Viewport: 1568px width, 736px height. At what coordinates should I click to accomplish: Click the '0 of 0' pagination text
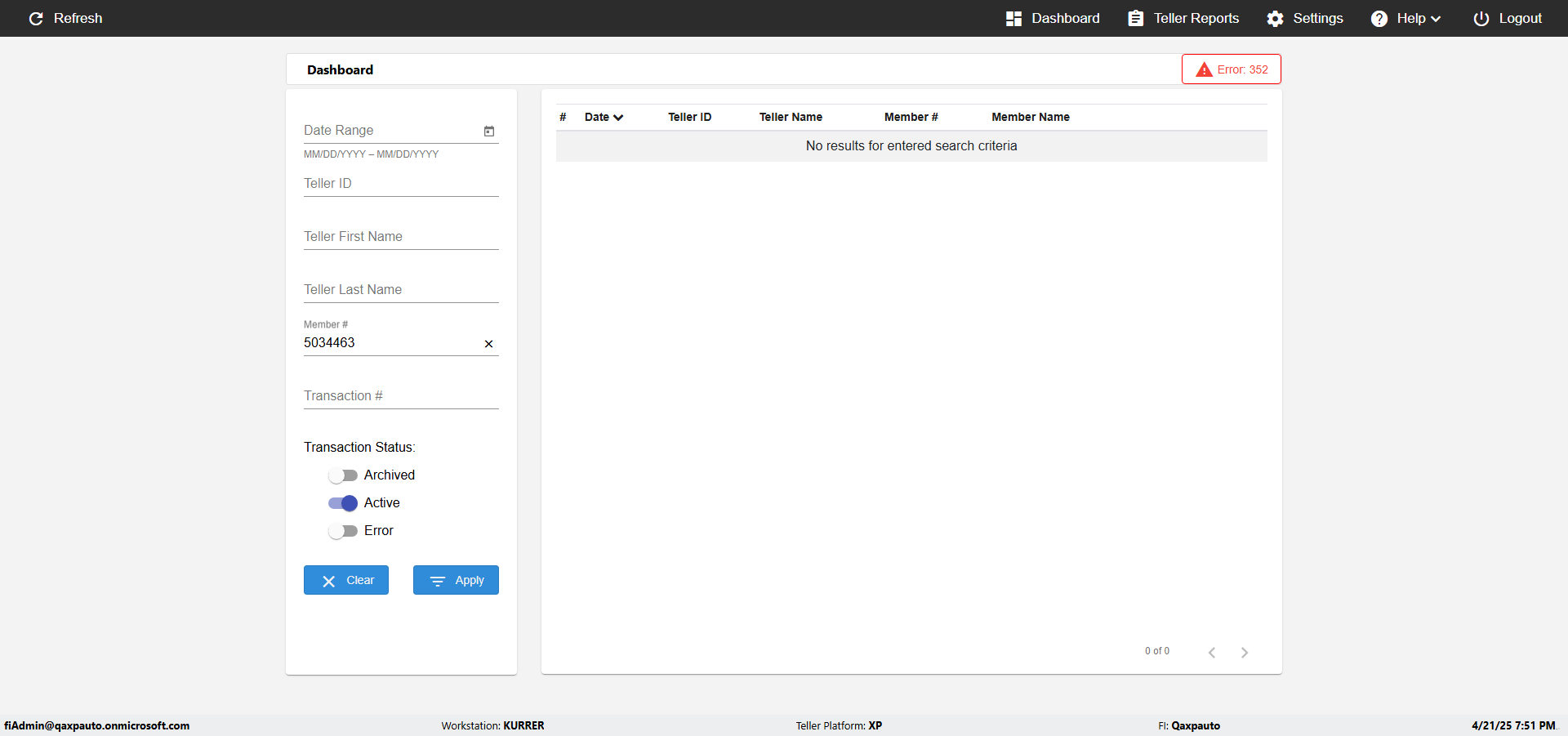[1156, 651]
